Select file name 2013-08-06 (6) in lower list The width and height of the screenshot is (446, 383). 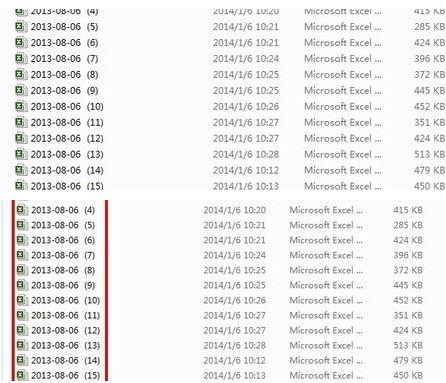tap(63, 240)
